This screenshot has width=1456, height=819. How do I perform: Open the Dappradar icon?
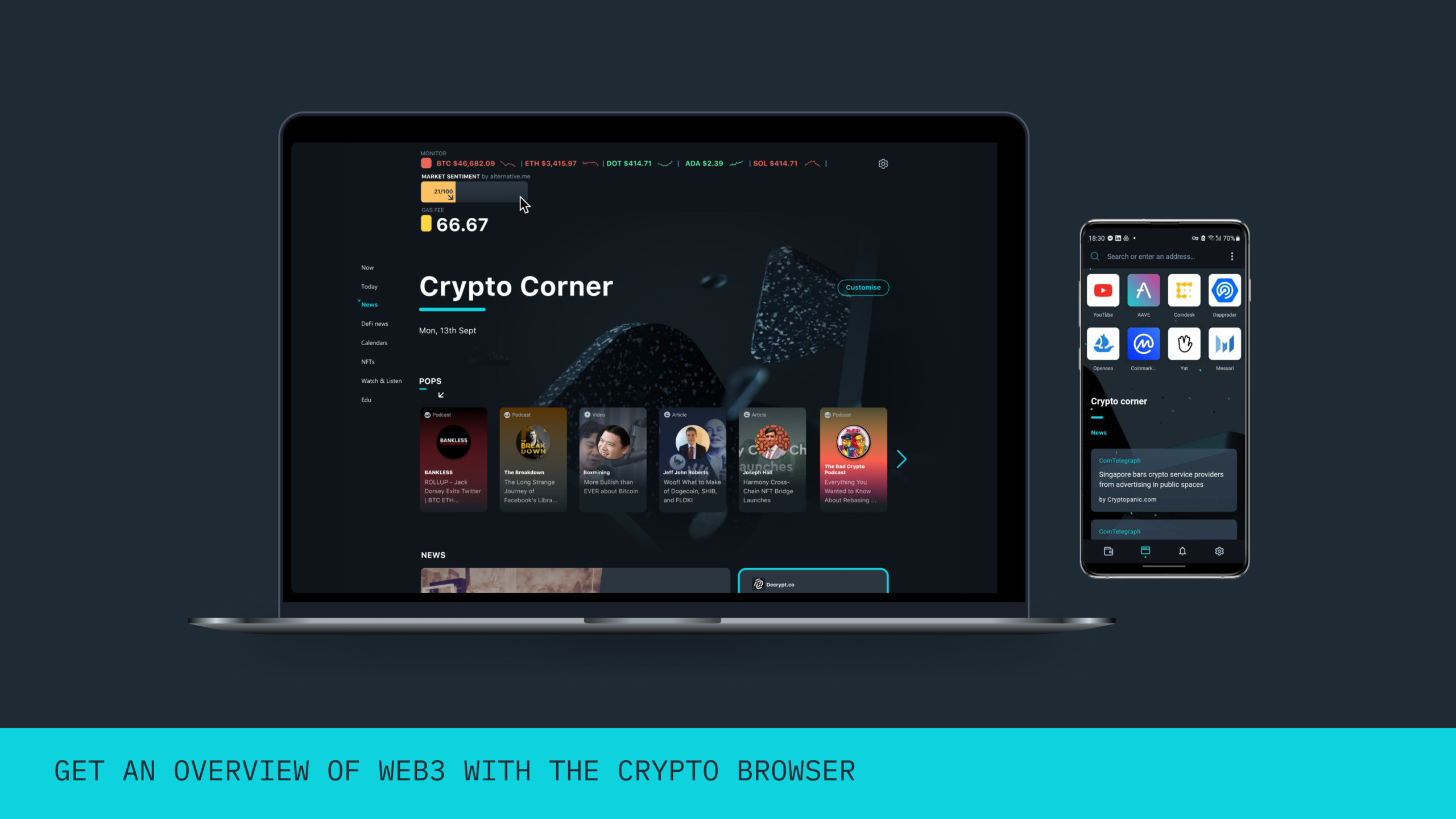1224,290
